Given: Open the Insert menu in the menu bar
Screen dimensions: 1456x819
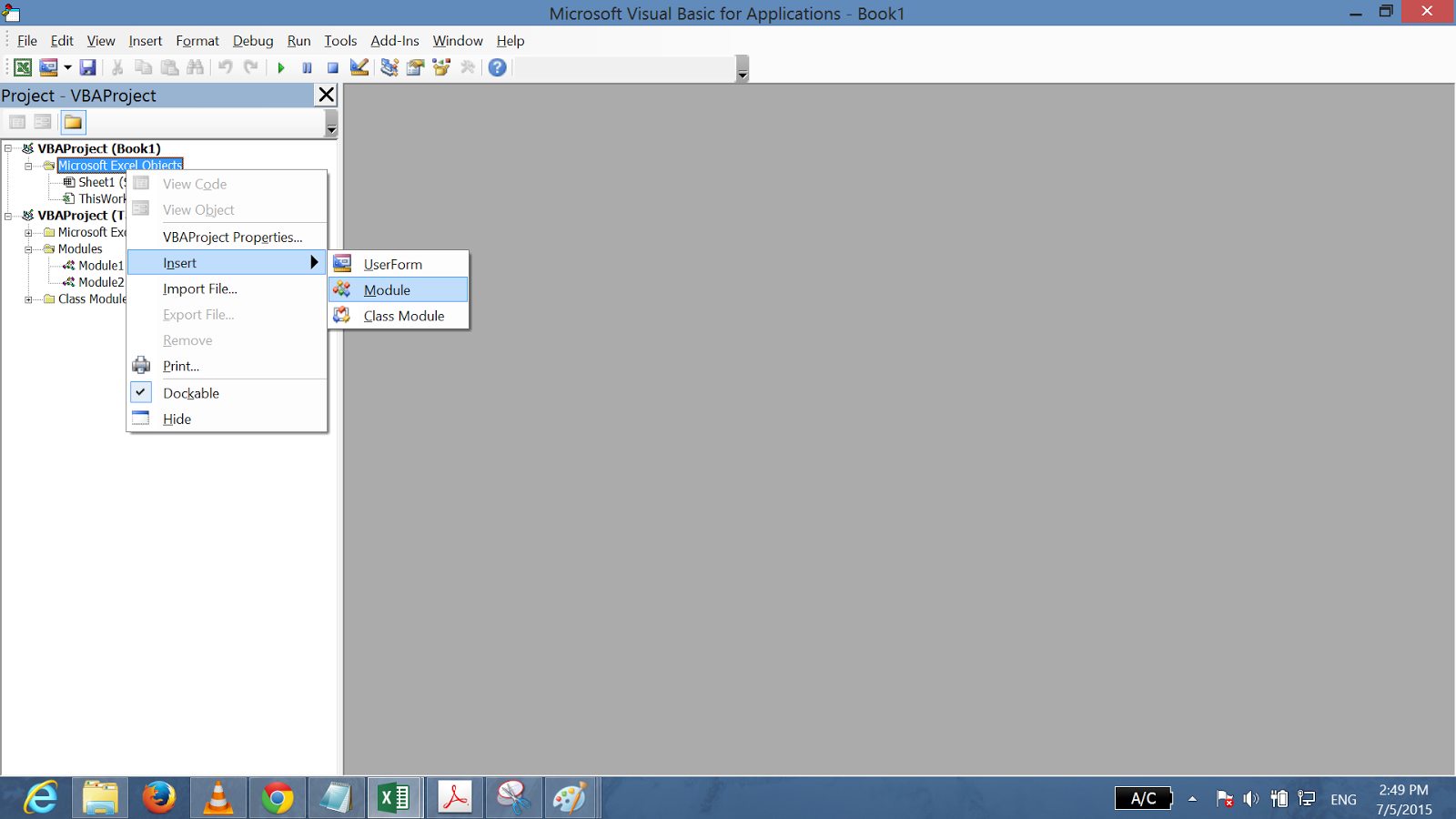Looking at the screenshot, I should [x=146, y=41].
